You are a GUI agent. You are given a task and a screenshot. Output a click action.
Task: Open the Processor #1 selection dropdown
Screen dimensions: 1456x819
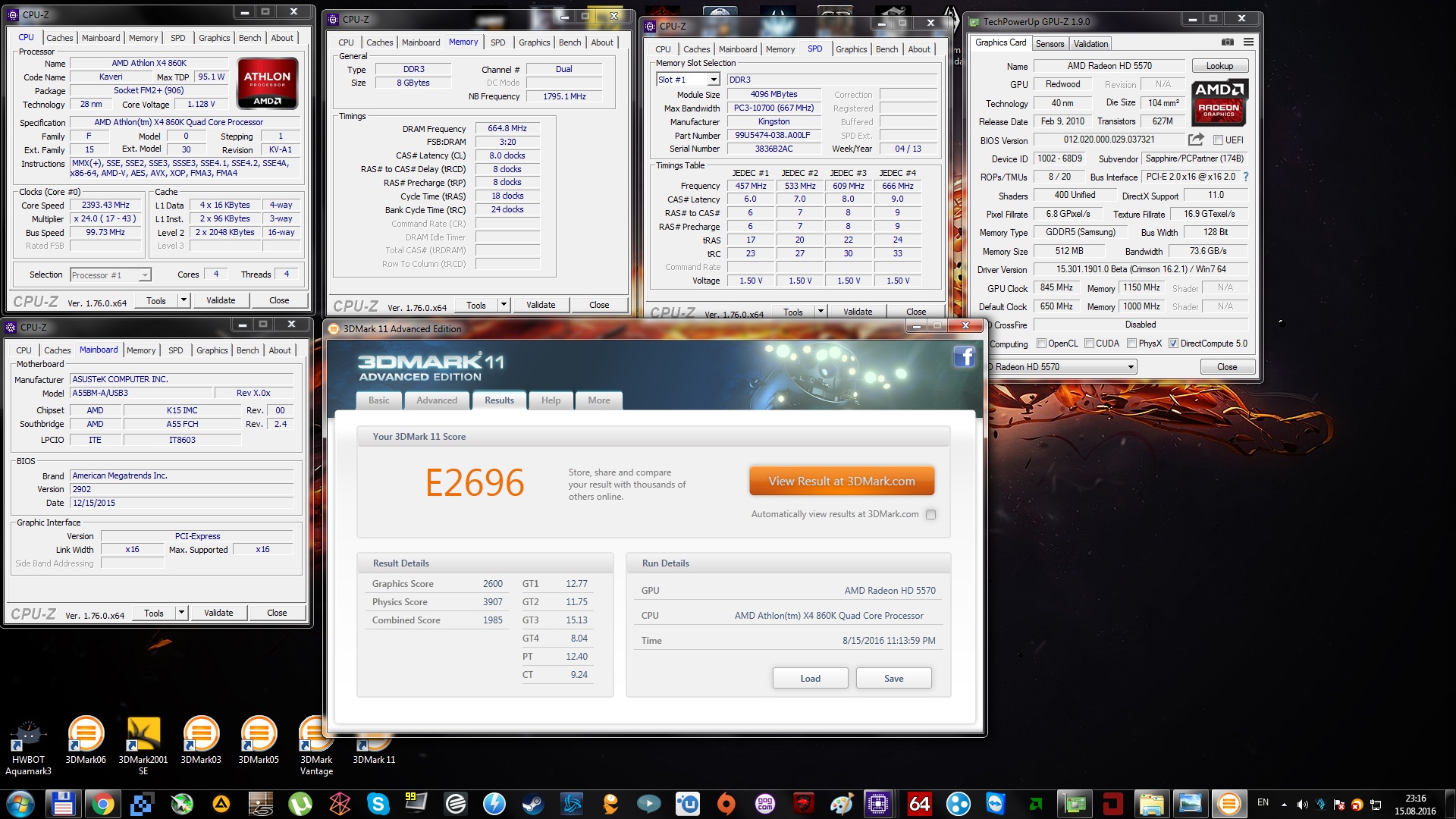point(144,275)
